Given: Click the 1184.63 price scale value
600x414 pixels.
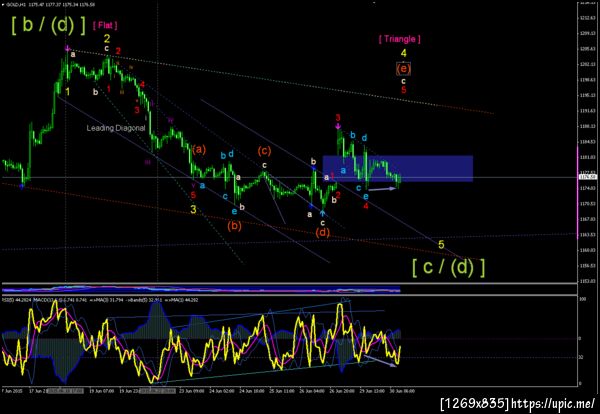Looking at the screenshot, I should pyautogui.click(x=587, y=142).
